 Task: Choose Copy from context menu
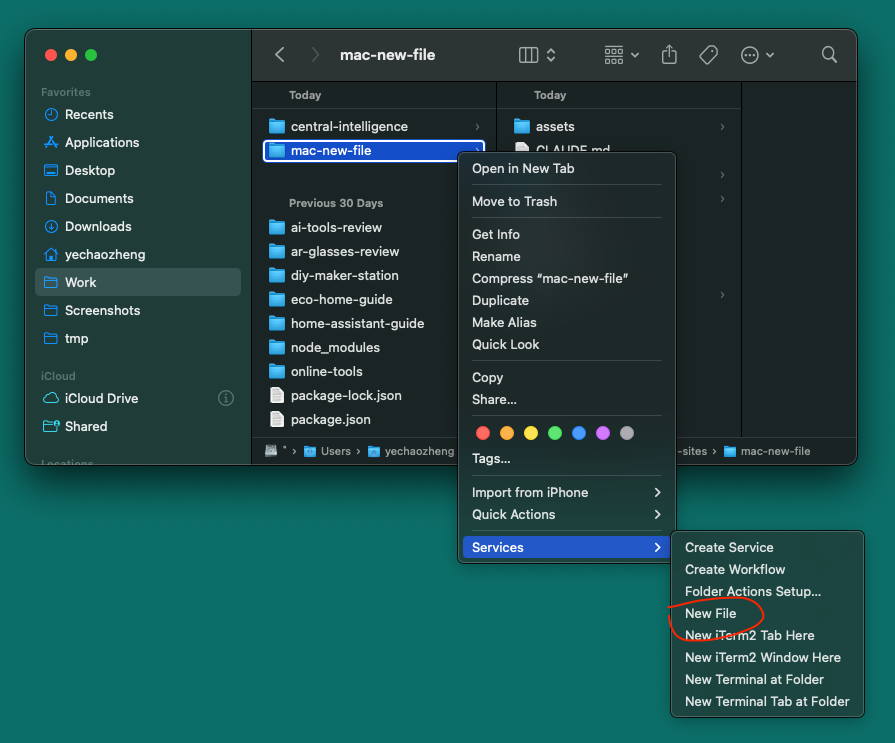coord(566,378)
